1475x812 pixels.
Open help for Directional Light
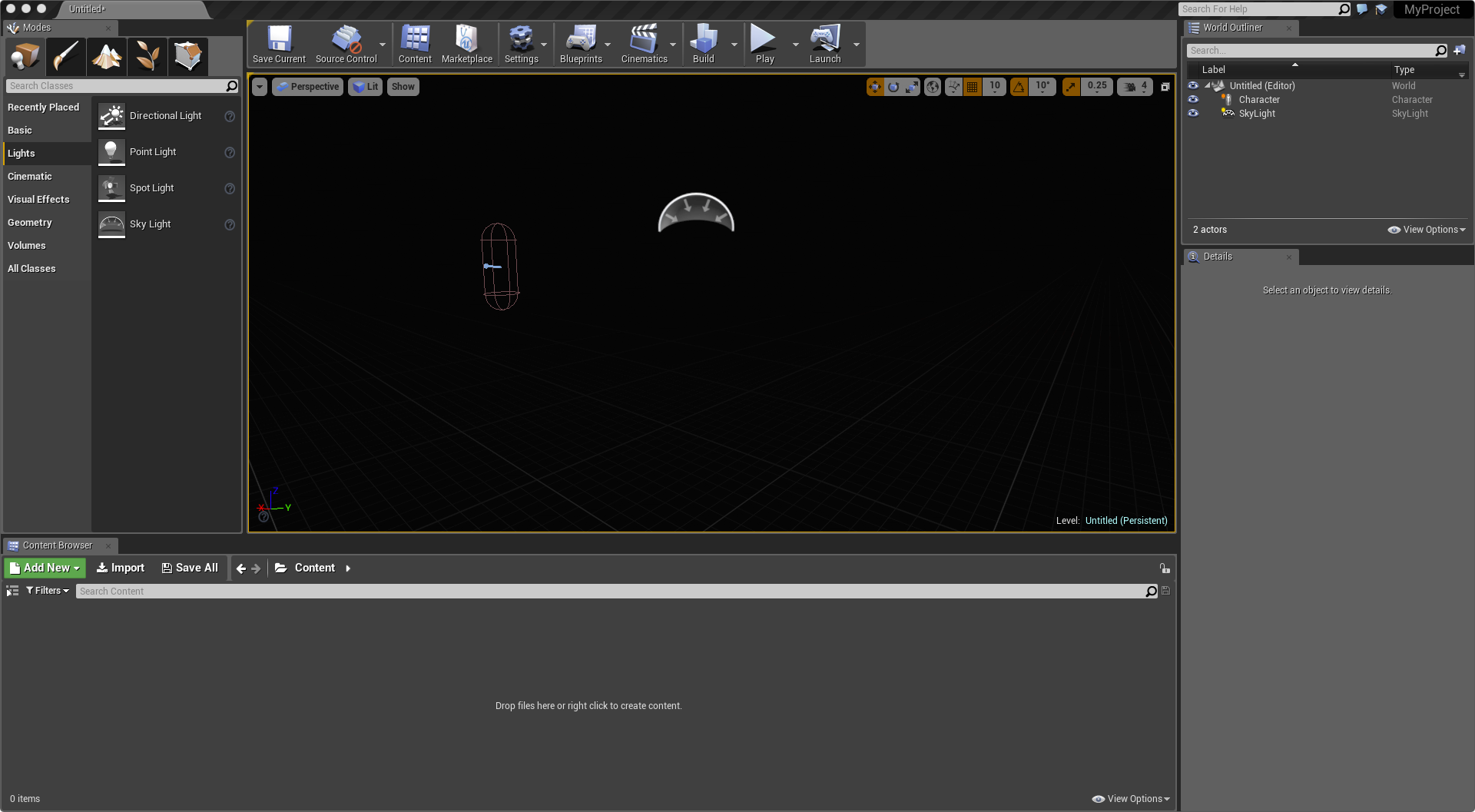(230, 116)
